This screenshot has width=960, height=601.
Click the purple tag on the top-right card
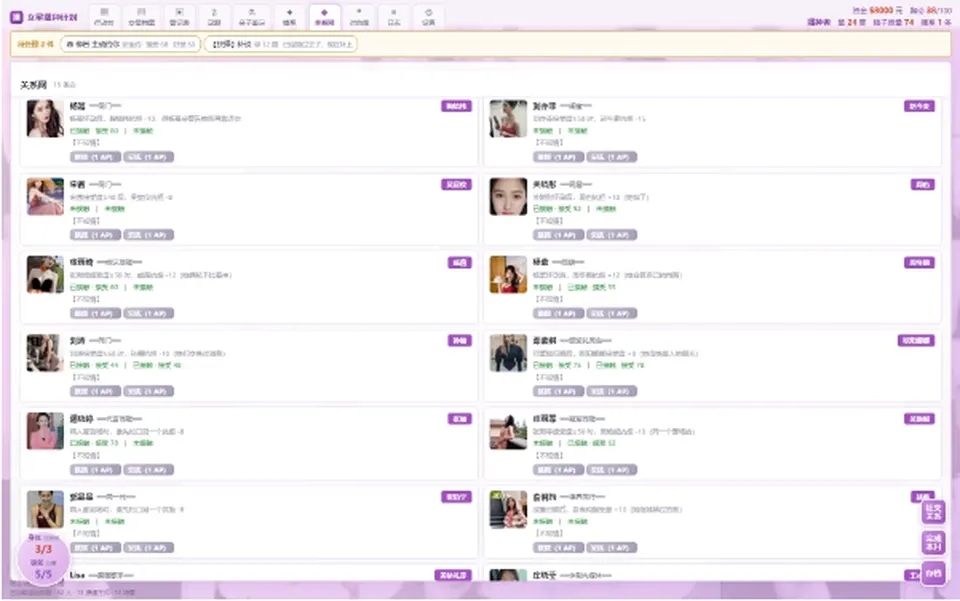919,106
